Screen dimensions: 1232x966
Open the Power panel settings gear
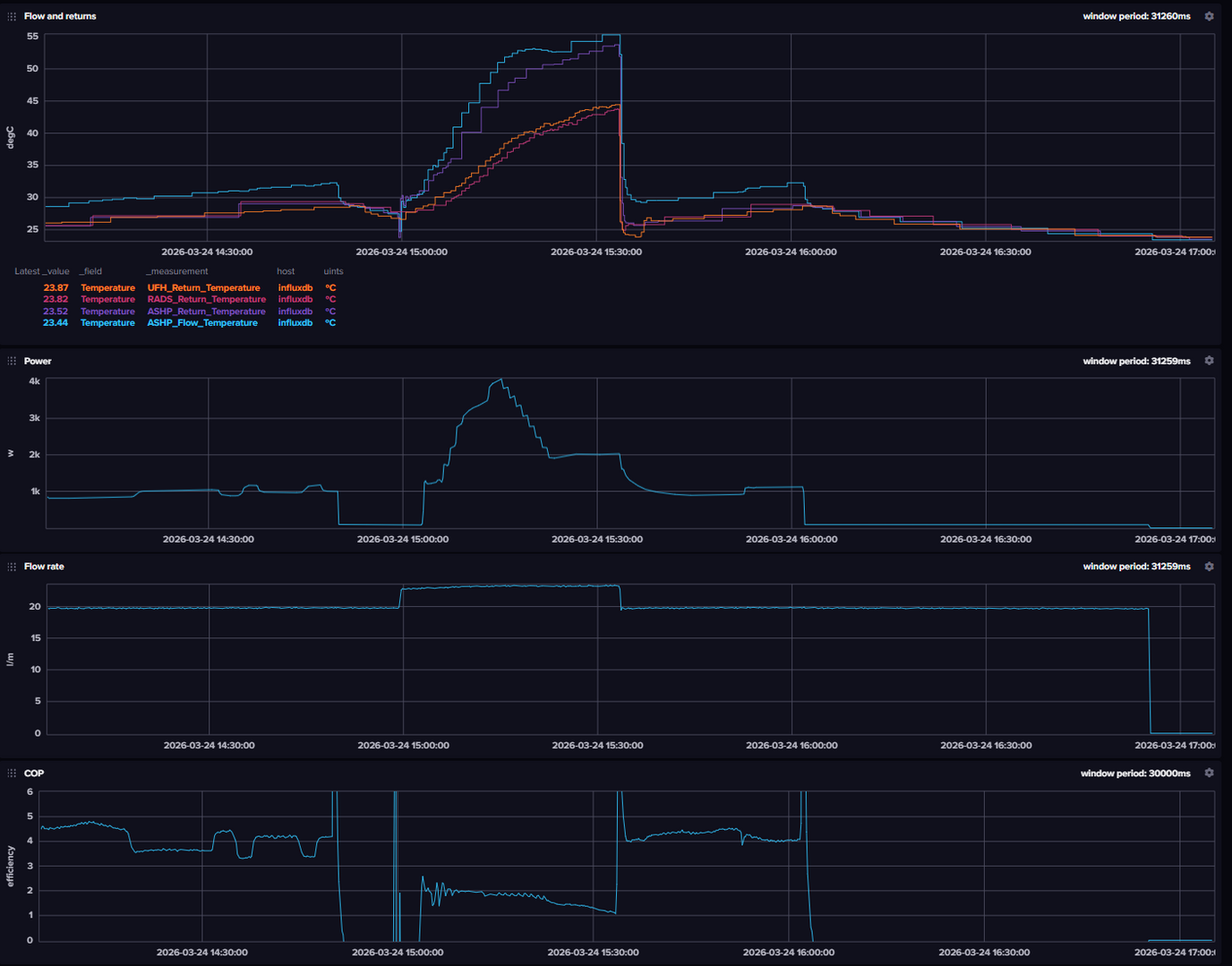click(1209, 361)
